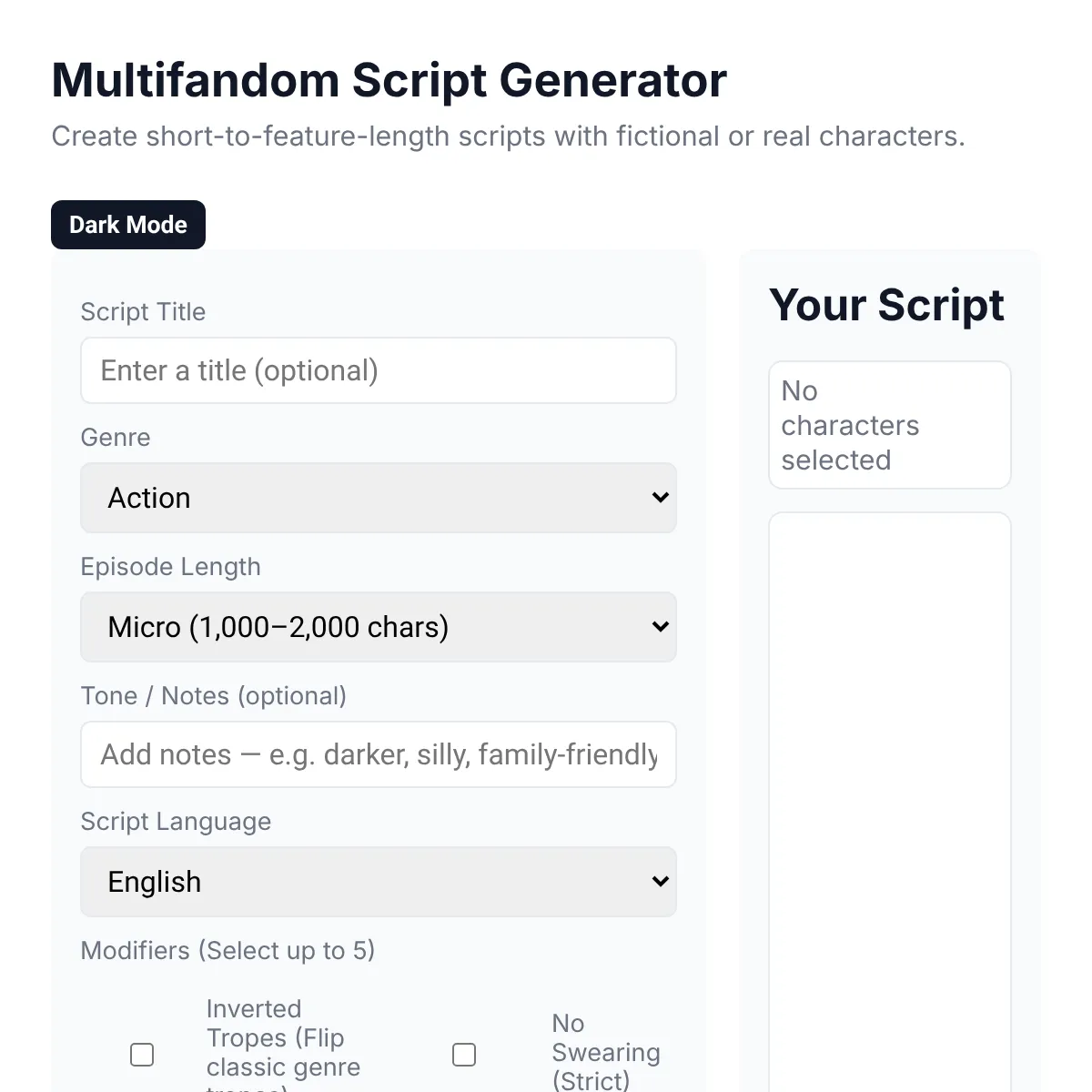
Task: Expand the Episode Length dropdown
Action: pos(379,627)
